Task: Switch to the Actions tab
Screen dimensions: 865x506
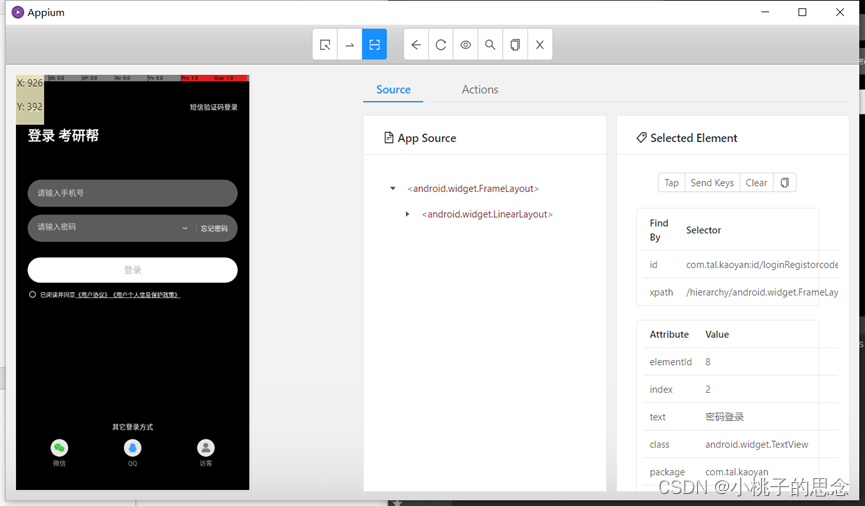Action: point(480,89)
